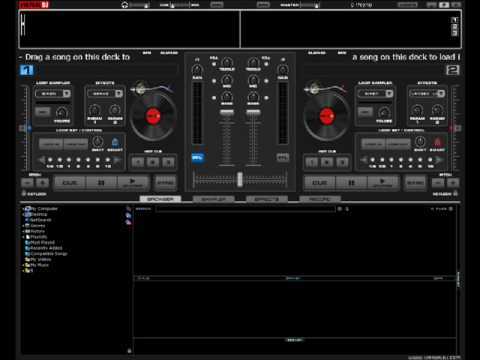The image size is (480, 360).
Task: Set right deck hot cue 3
Action: point(342,162)
